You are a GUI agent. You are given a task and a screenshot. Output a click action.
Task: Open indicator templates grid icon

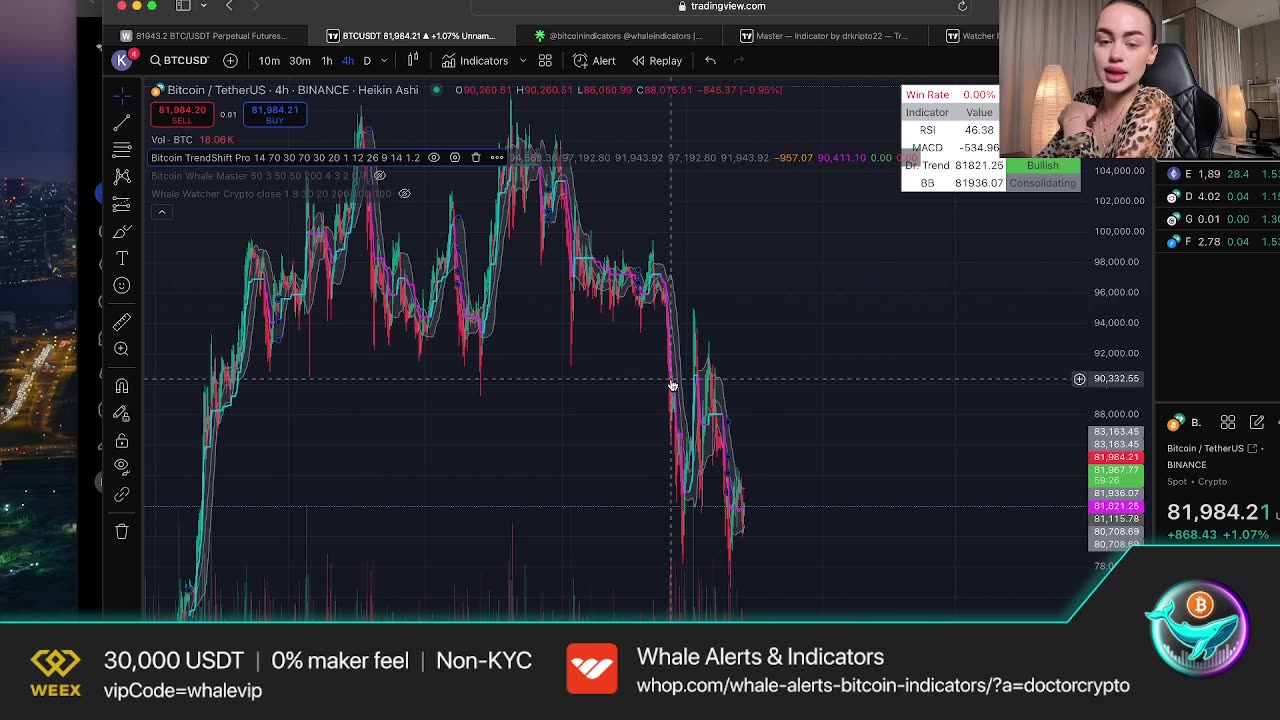[x=545, y=61]
